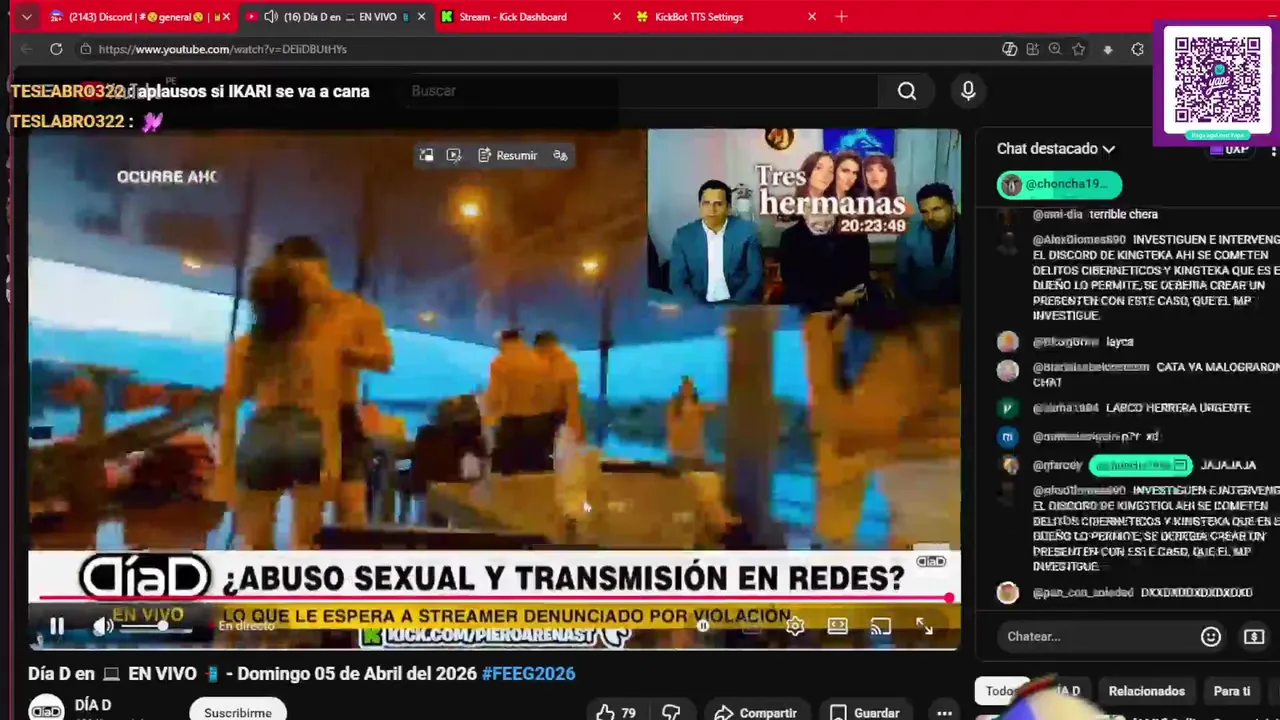Expand the 'Chat destacado' dropdown
Screen dimensions: 1280x720
point(1056,148)
